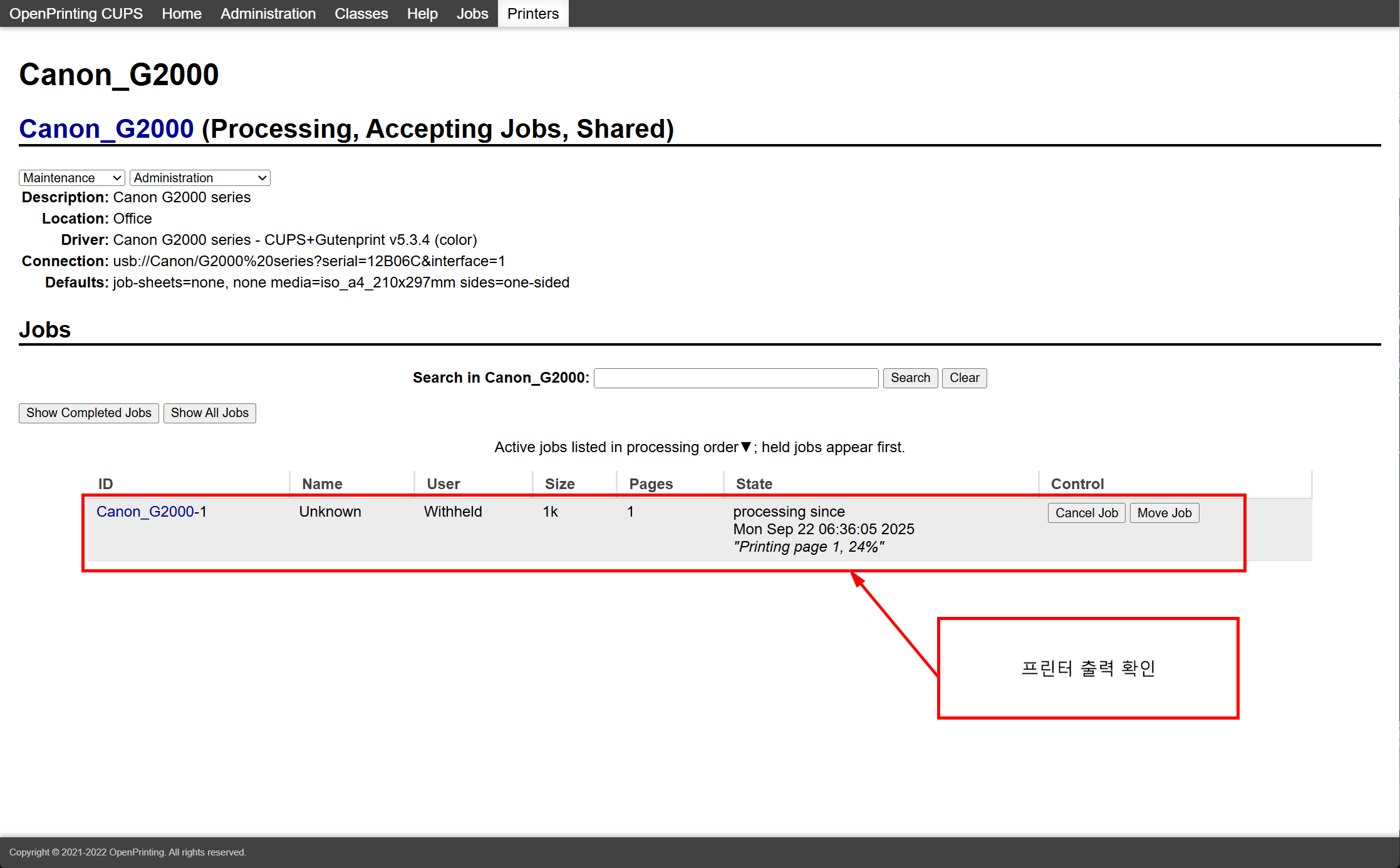
Task: Click the processing order sort arrow
Action: [x=745, y=447]
